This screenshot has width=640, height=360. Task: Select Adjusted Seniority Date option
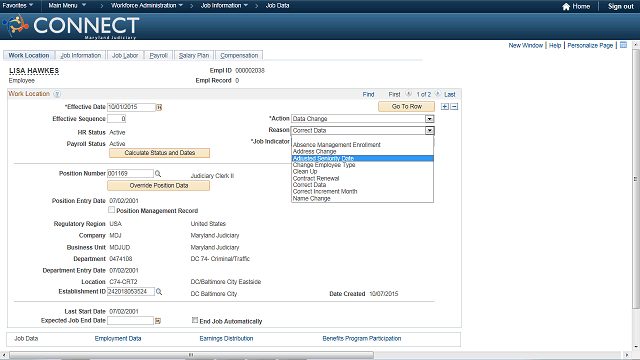pyautogui.click(x=362, y=158)
